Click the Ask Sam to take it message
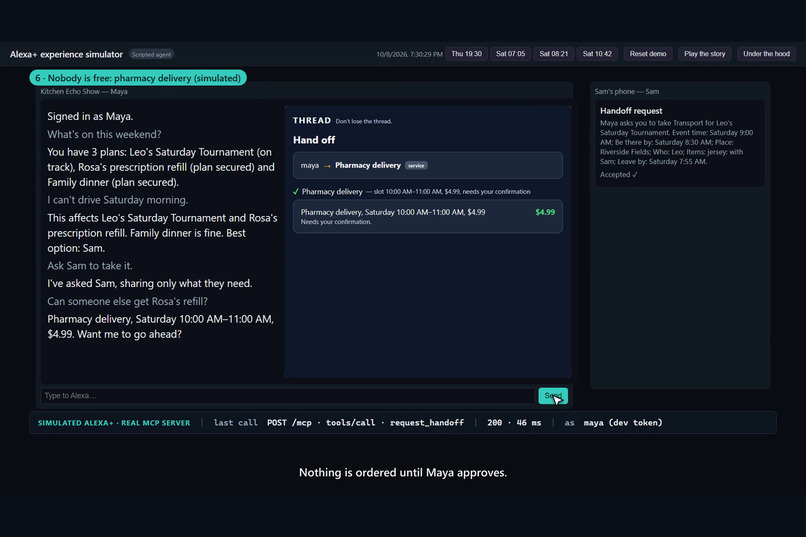This screenshot has width=806, height=537. tap(90, 266)
